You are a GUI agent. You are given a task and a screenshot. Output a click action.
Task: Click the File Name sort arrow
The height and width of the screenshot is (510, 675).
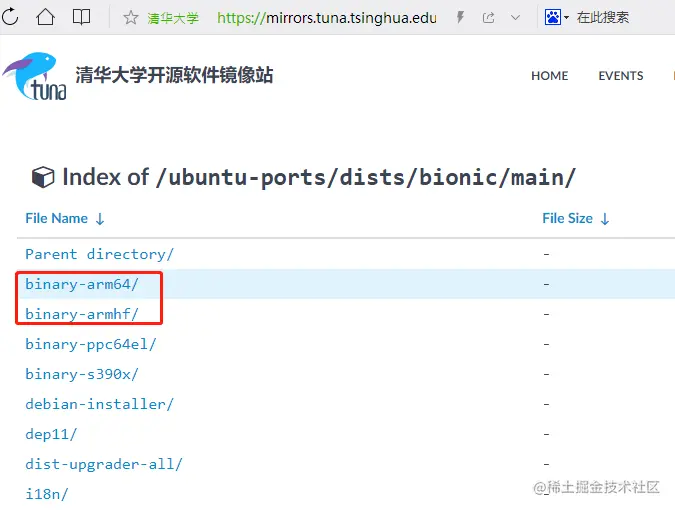(100, 219)
